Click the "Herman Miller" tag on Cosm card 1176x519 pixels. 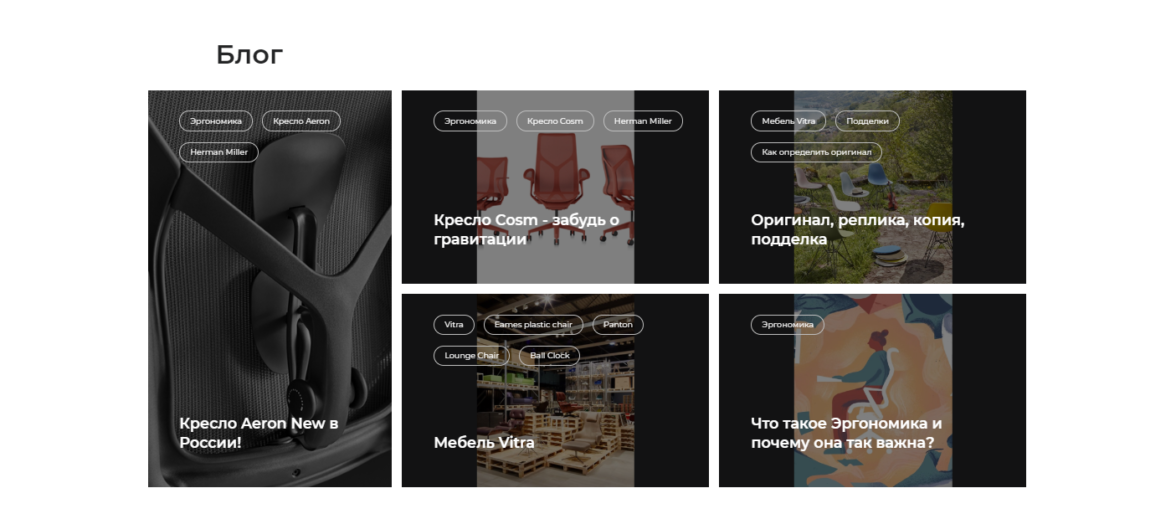point(643,121)
